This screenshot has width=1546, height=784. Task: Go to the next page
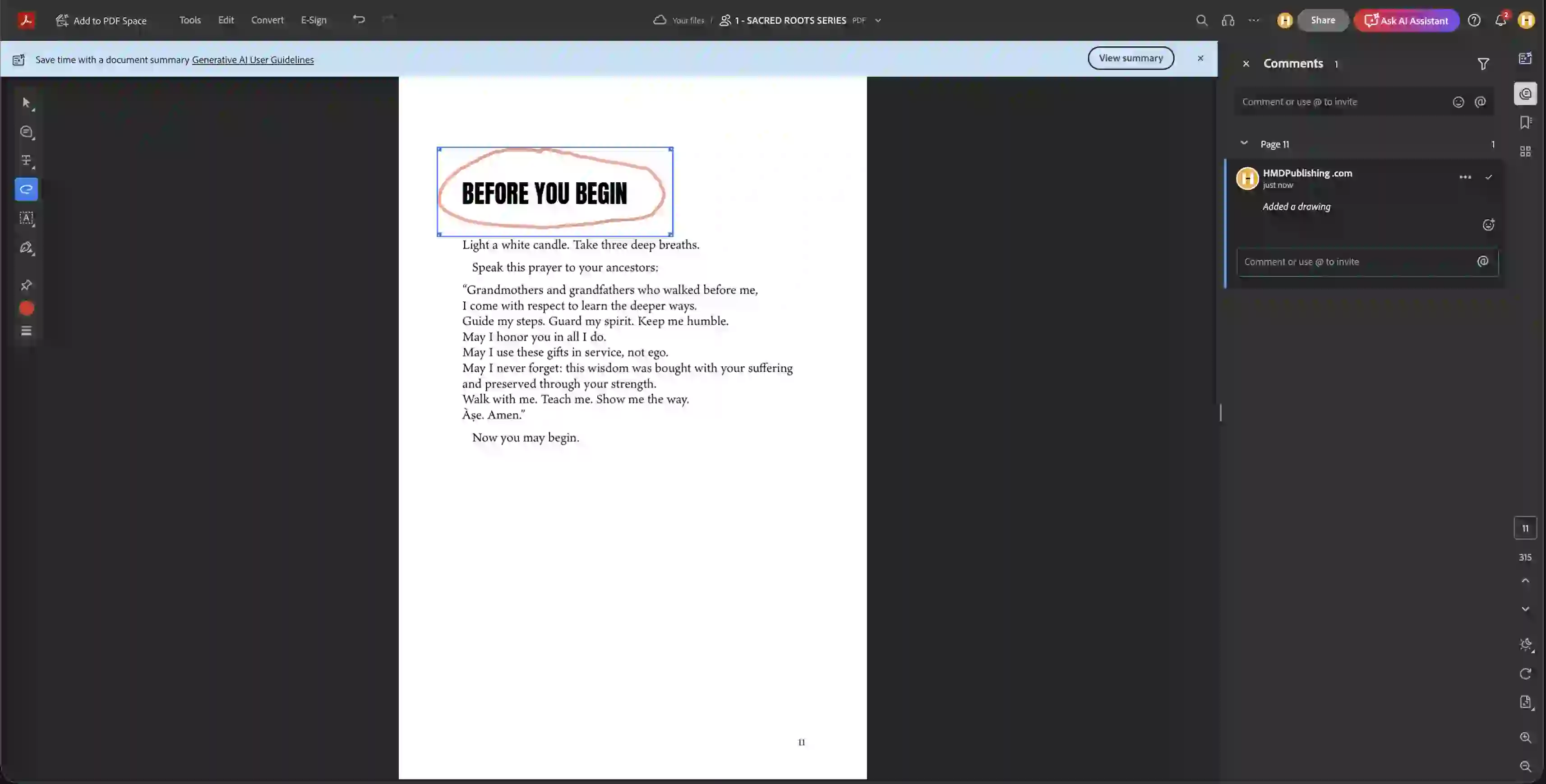pyautogui.click(x=1526, y=609)
